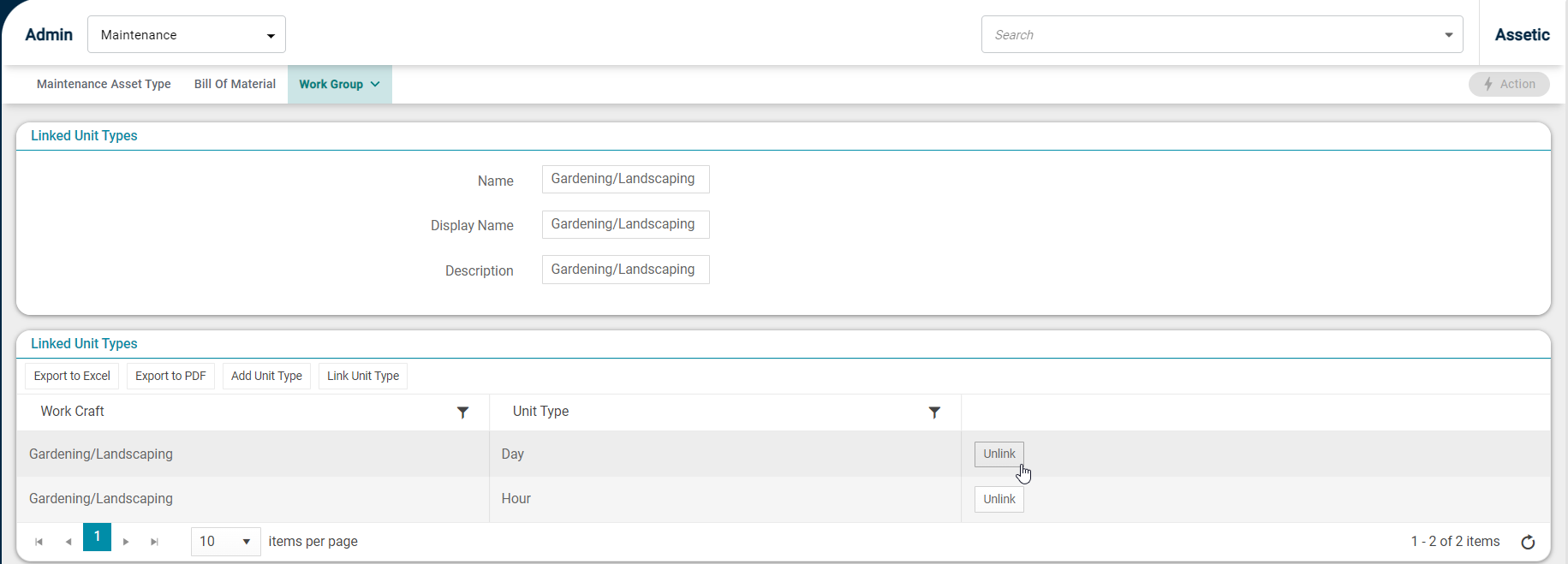Click Link Unit Type button

[363, 376]
